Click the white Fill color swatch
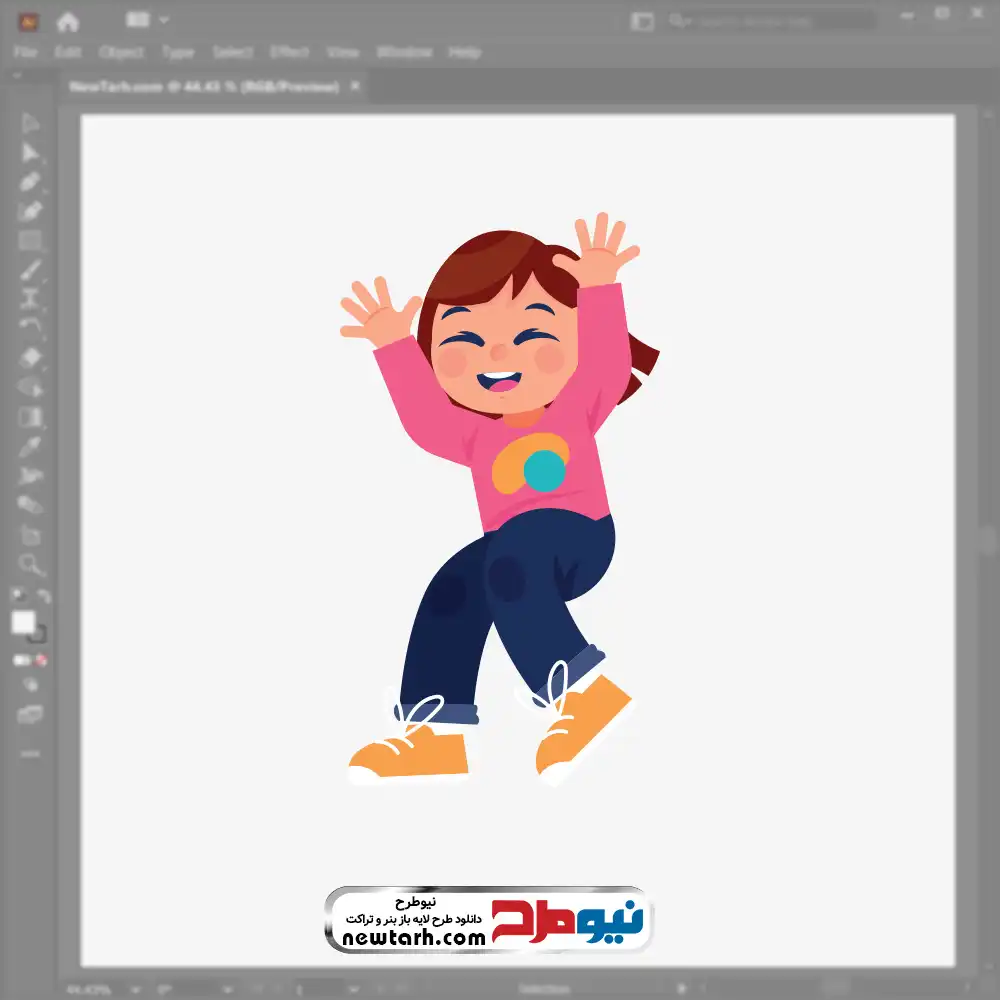The width and height of the screenshot is (1000, 1000). [23, 623]
